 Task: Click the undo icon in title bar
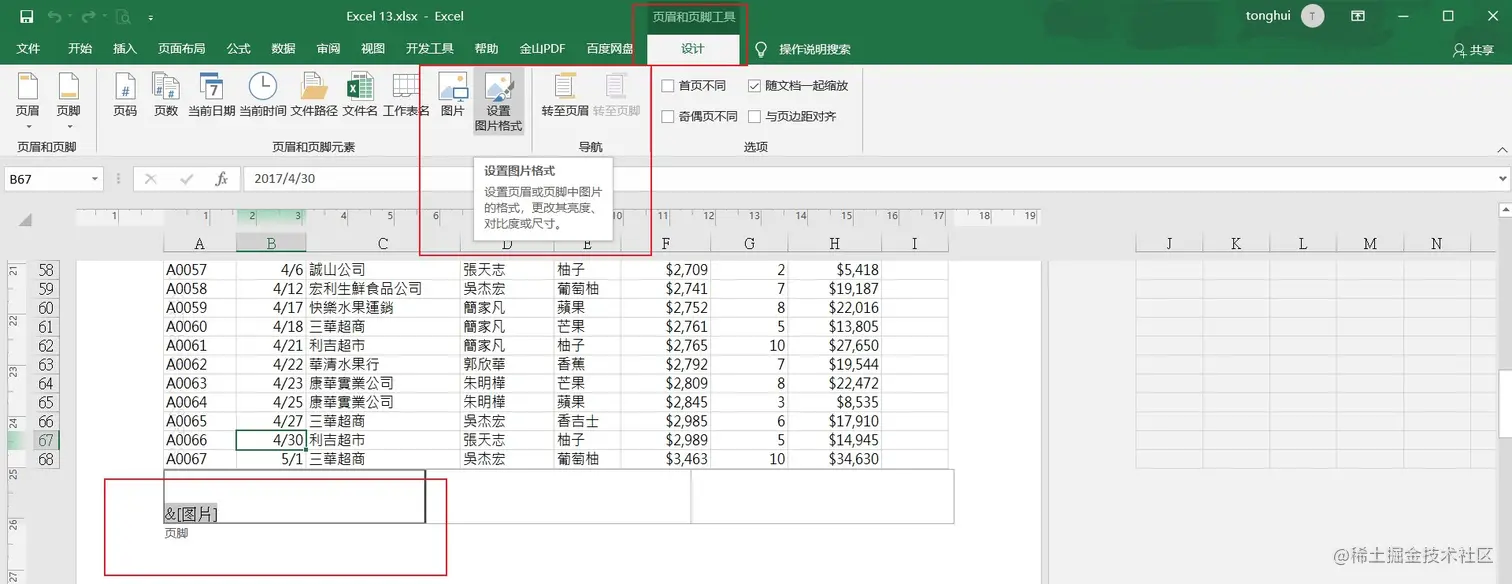coord(54,16)
